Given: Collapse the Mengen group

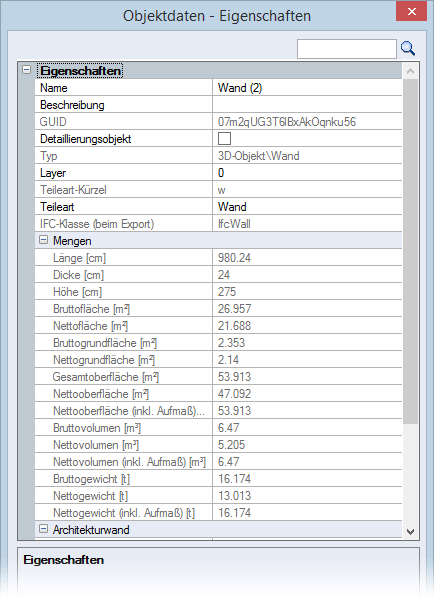Looking at the screenshot, I should pyautogui.click(x=44, y=240).
